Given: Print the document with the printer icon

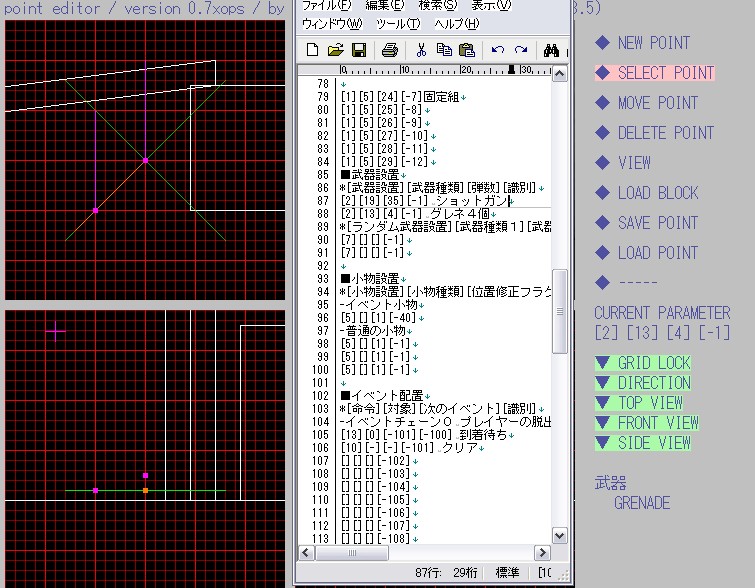Looking at the screenshot, I should pos(390,50).
